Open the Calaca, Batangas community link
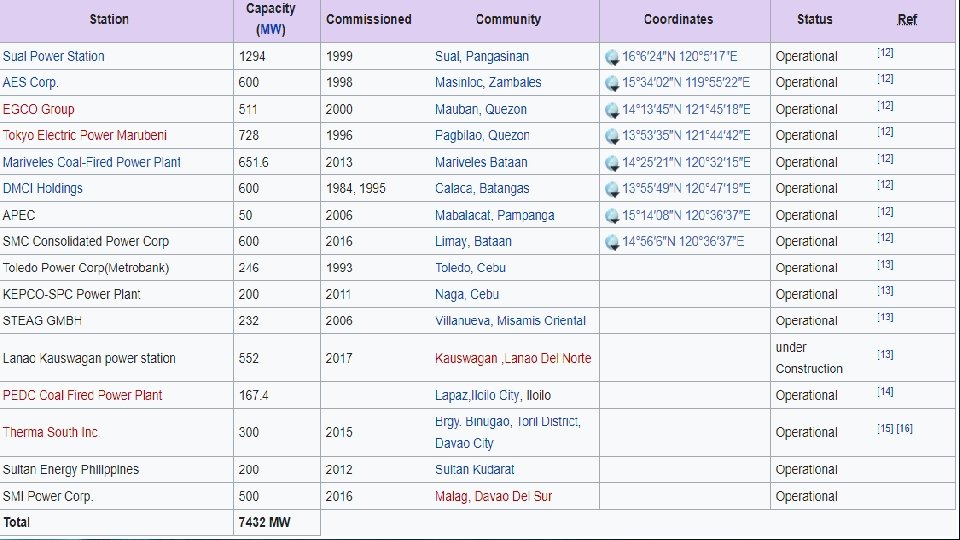The width and height of the screenshot is (960, 540). (x=482, y=189)
